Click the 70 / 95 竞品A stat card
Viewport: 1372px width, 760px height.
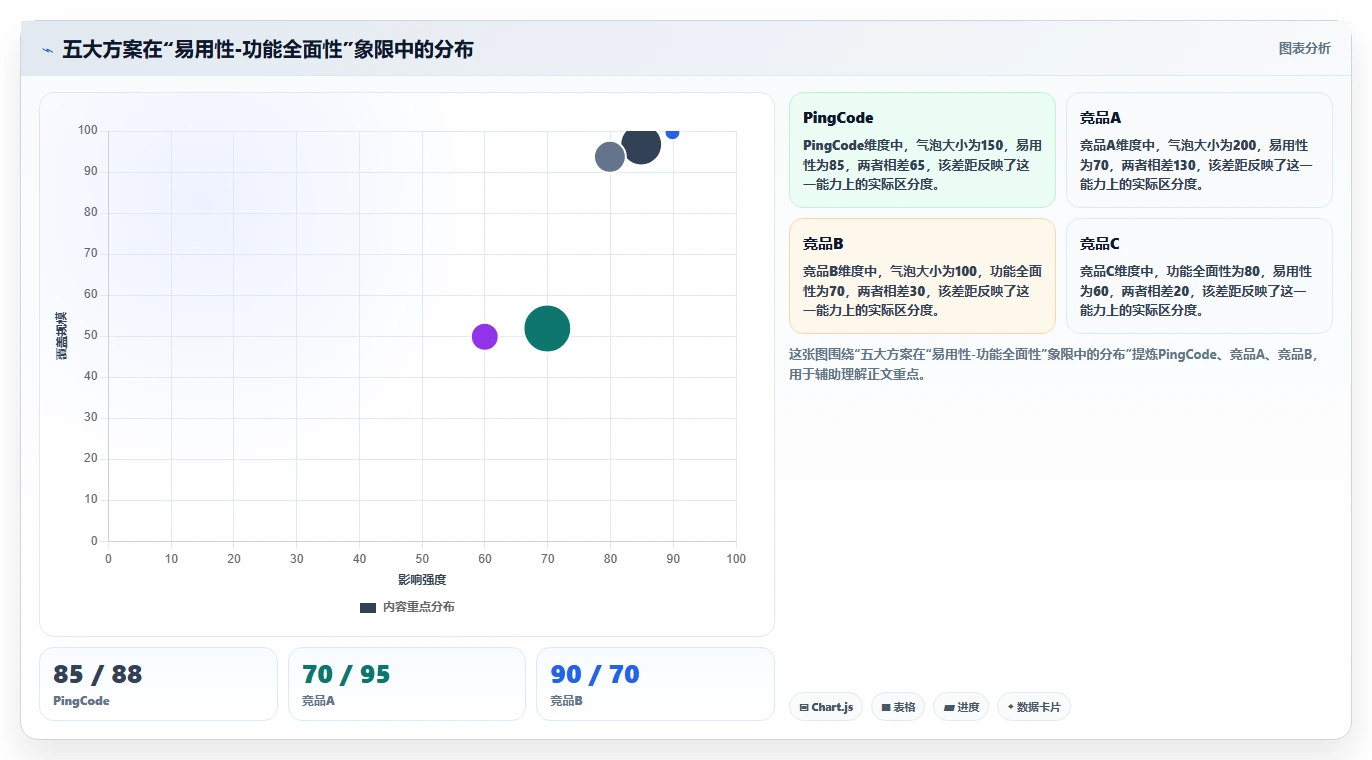406,684
